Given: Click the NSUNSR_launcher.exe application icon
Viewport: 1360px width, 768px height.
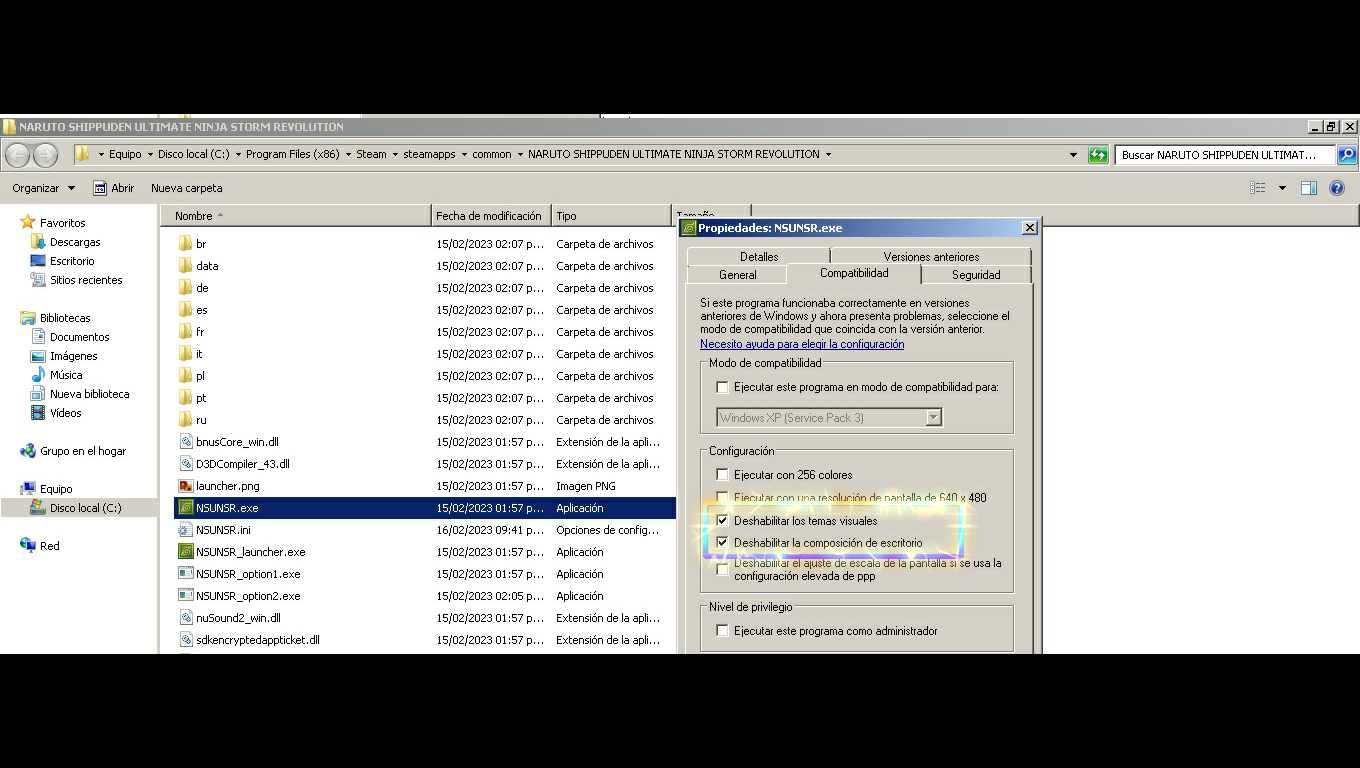Looking at the screenshot, I should coord(185,552).
